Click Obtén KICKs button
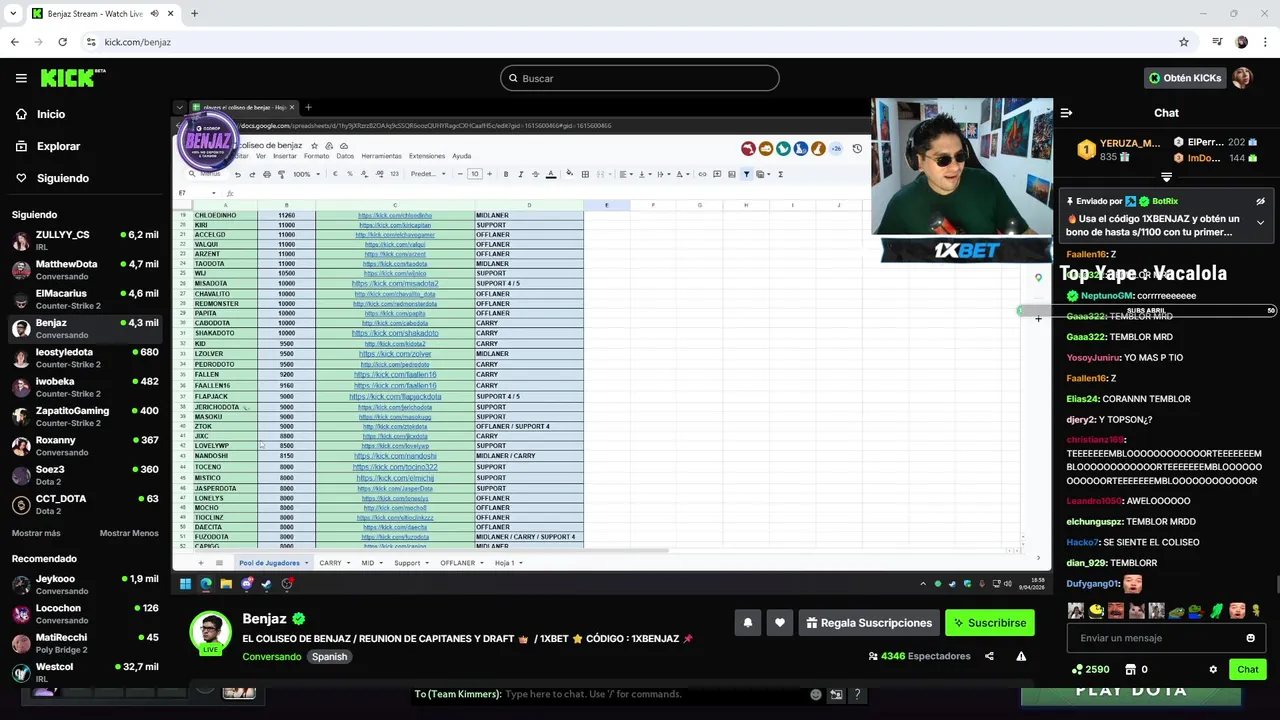The width and height of the screenshot is (1280, 720). 1185,78
